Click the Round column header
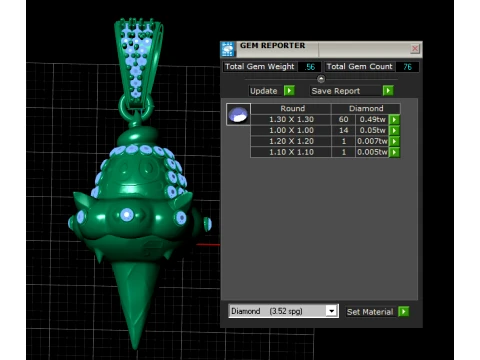480x360 pixels. pos(292,108)
